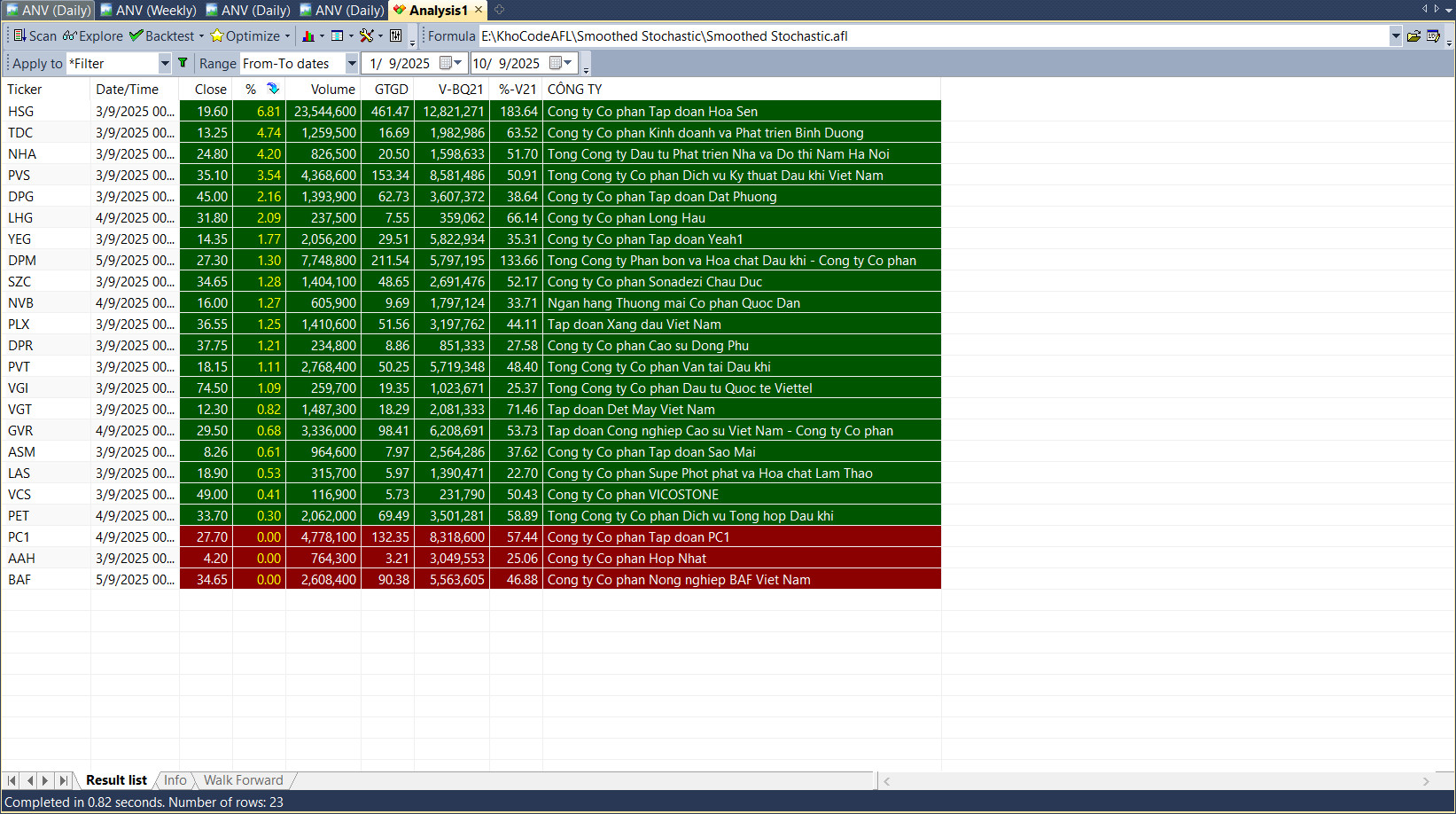Screen dimensions: 1456x814
Task: Click the Parameters sliders icon
Action: [x=396, y=36]
